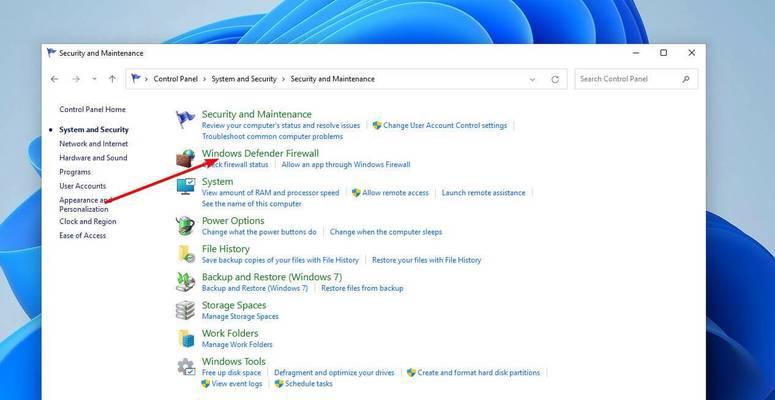Refresh the Control Panel view
775x400 pixels.
[555, 79]
